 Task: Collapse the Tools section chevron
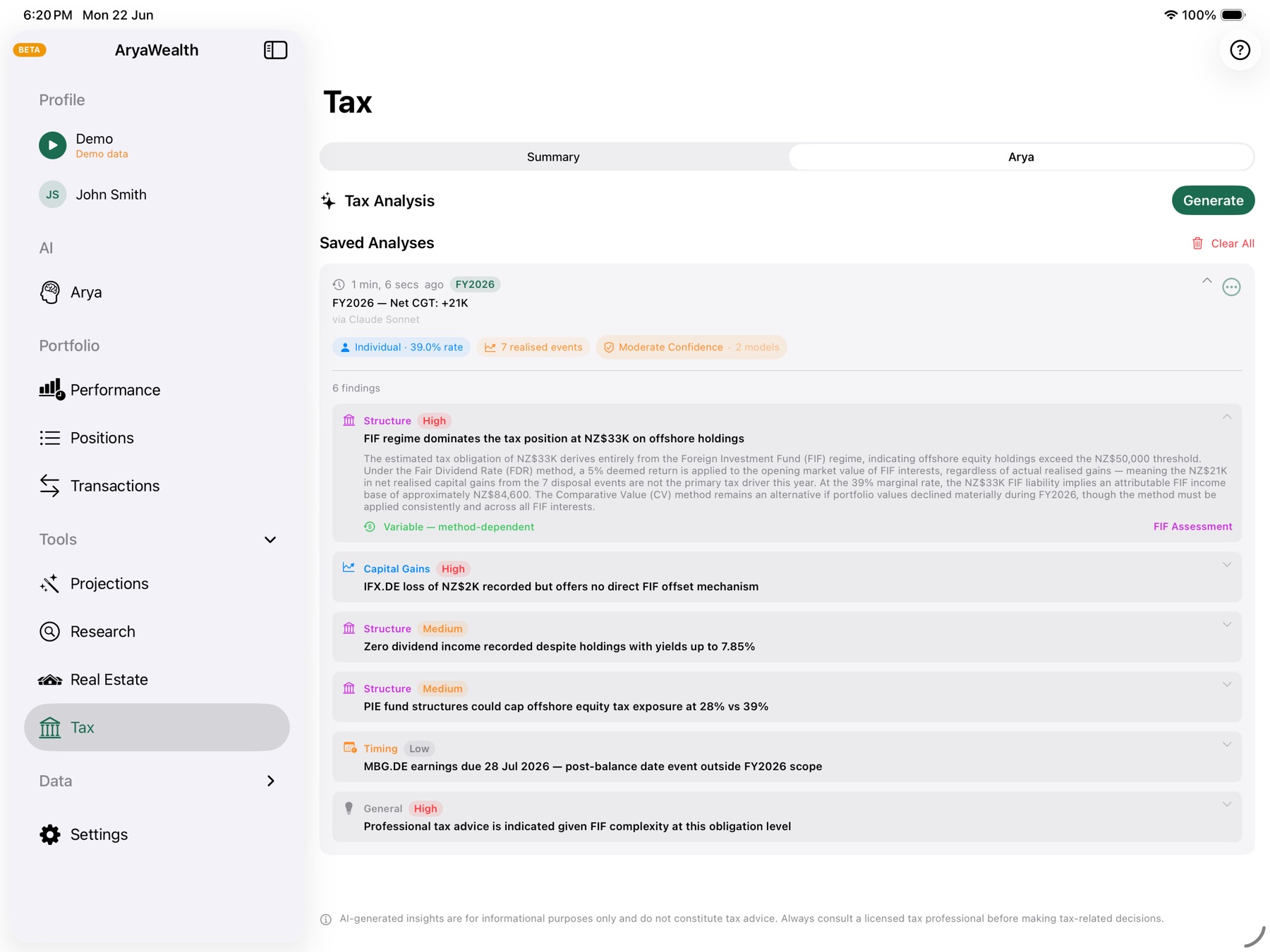point(270,539)
